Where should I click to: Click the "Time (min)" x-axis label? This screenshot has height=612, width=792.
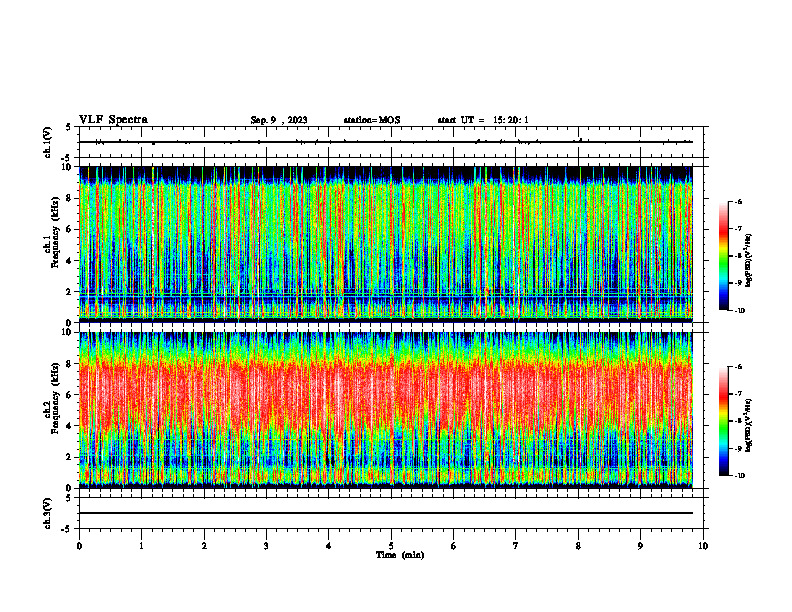pyautogui.click(x=400, y=555)
